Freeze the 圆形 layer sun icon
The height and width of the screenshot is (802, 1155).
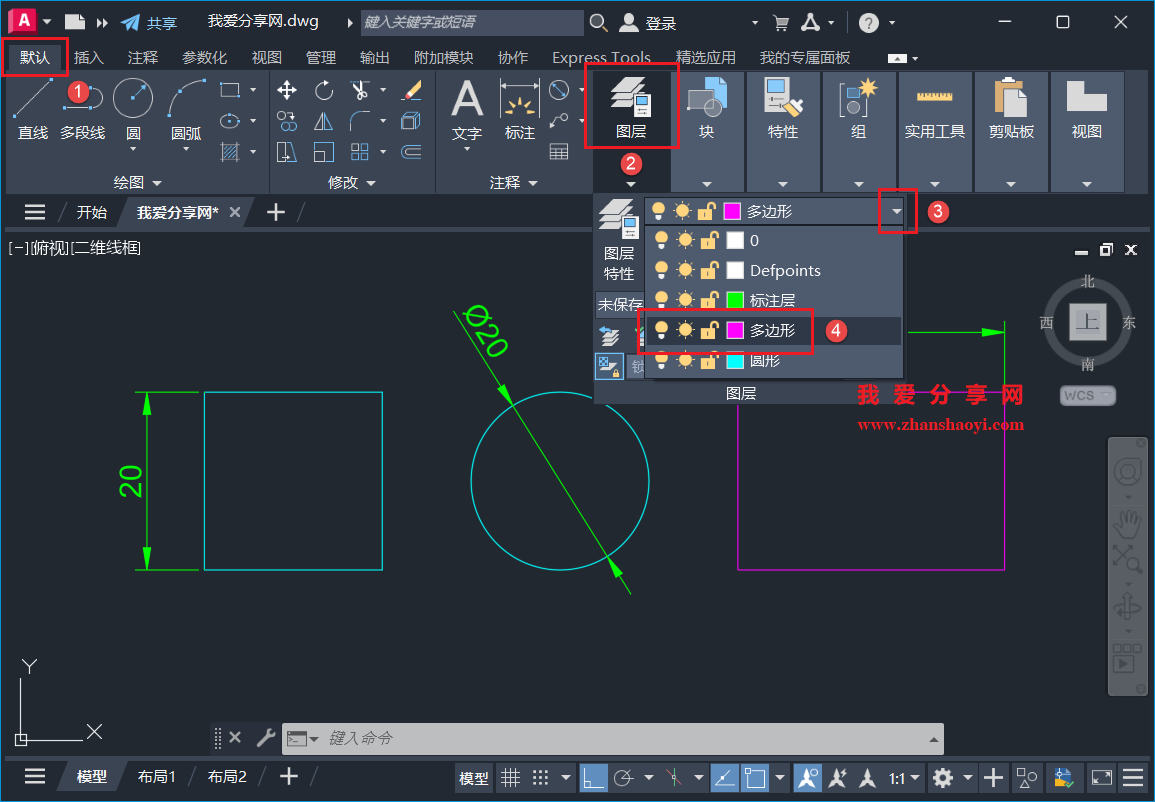[x=684, y=361]
